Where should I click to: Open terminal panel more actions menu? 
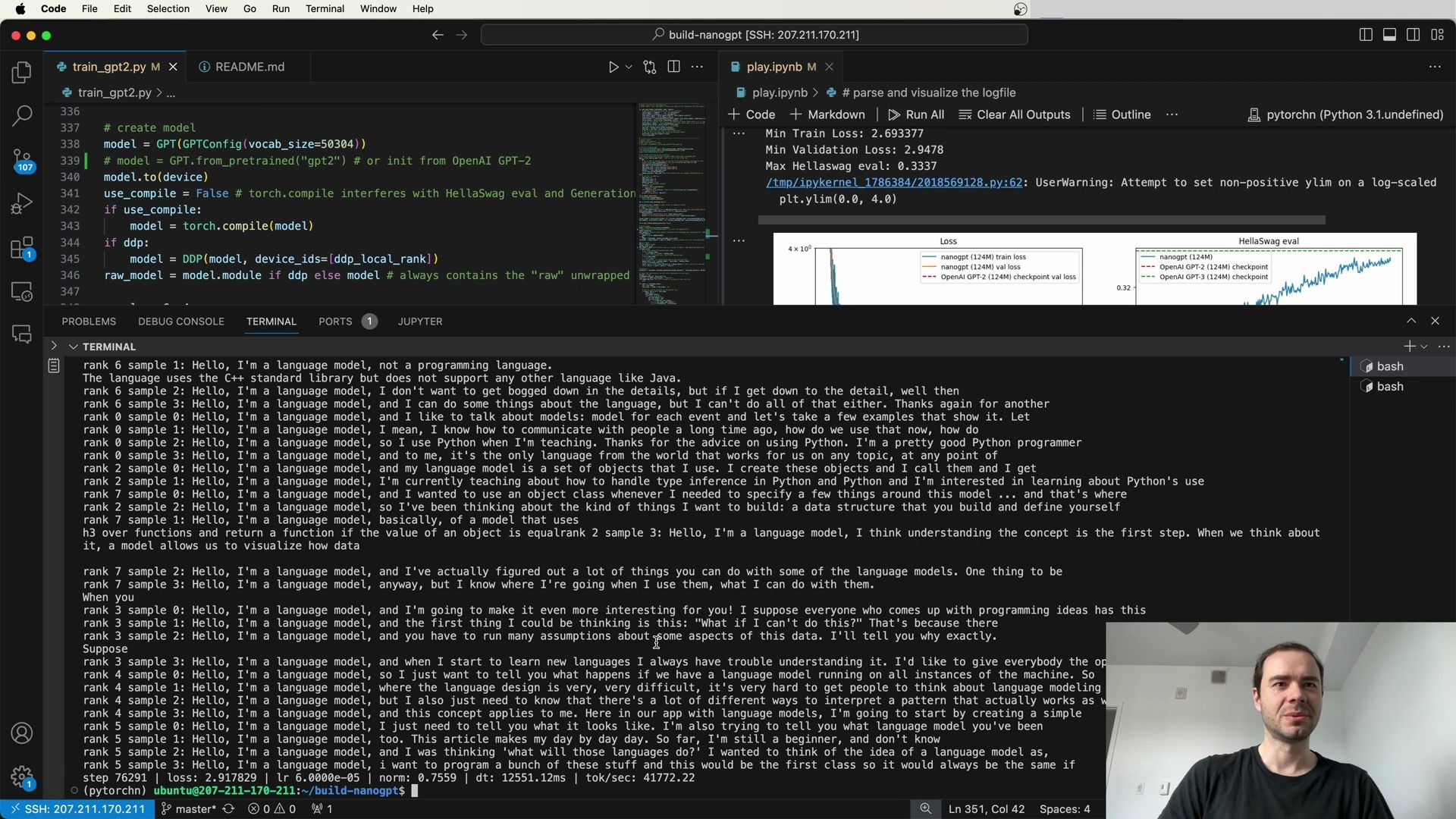1444,347
